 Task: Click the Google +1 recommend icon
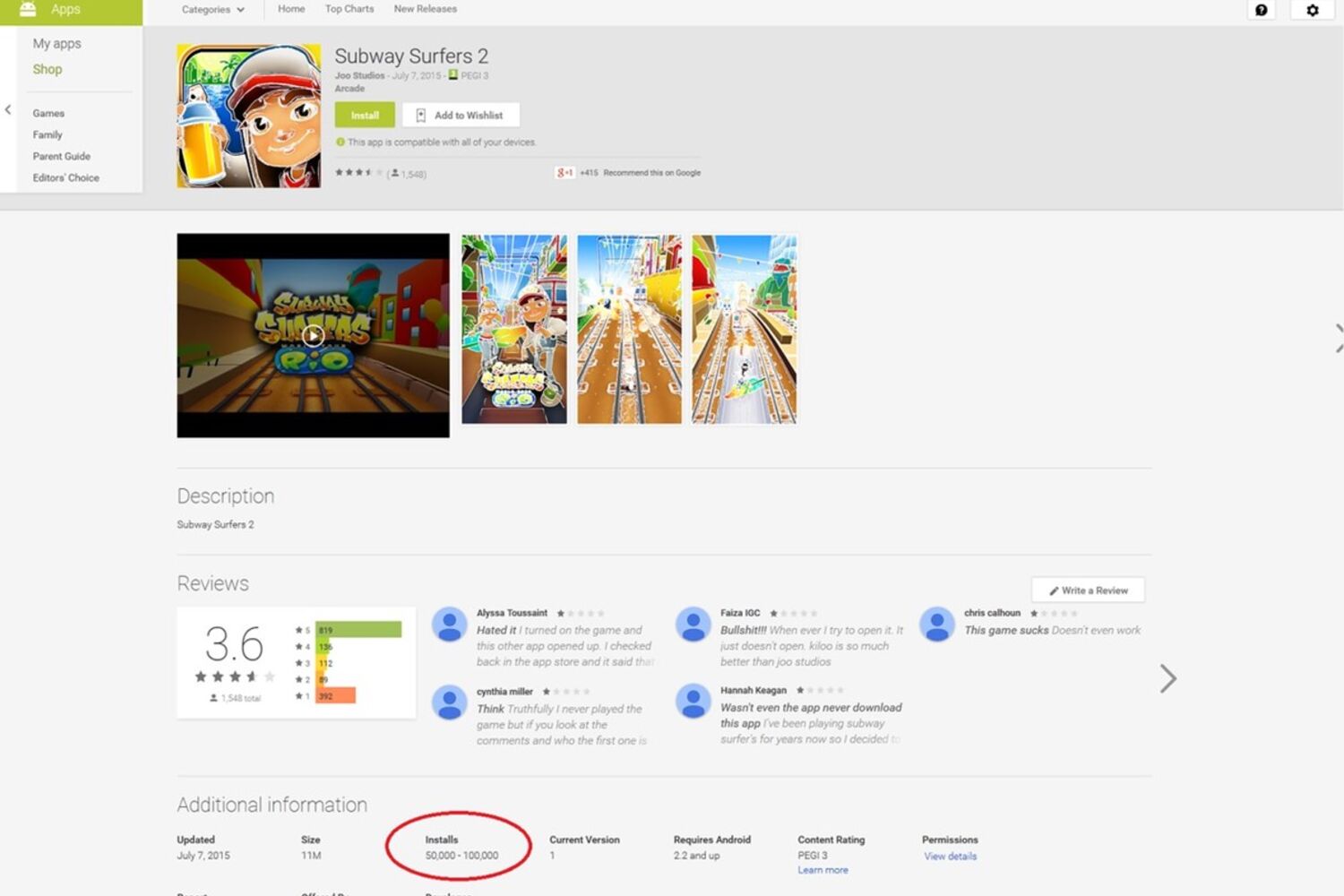564,172
